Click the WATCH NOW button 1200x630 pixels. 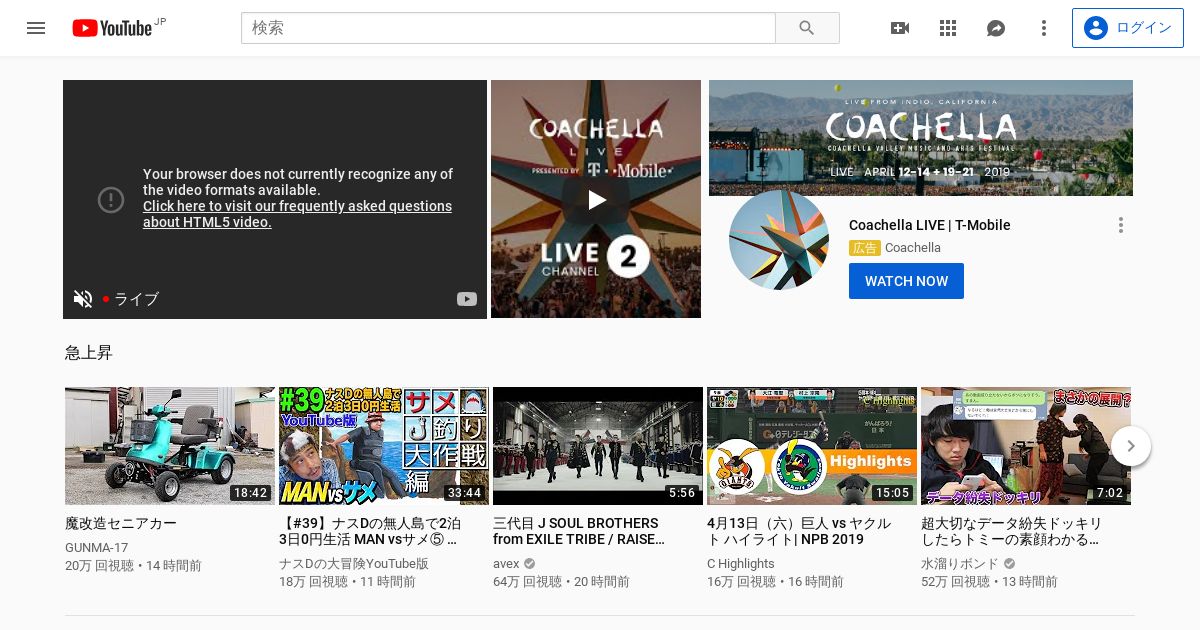click(906, 281)
